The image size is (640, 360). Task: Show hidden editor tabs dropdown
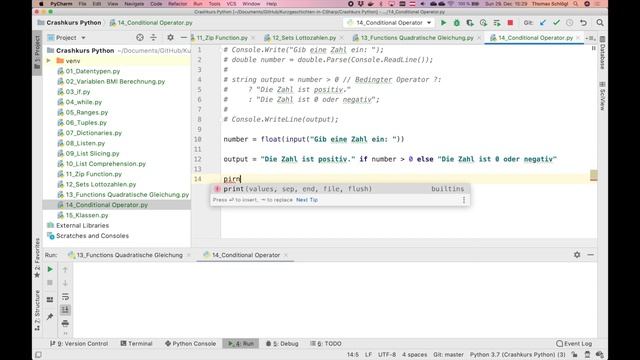tap(590, 38)
